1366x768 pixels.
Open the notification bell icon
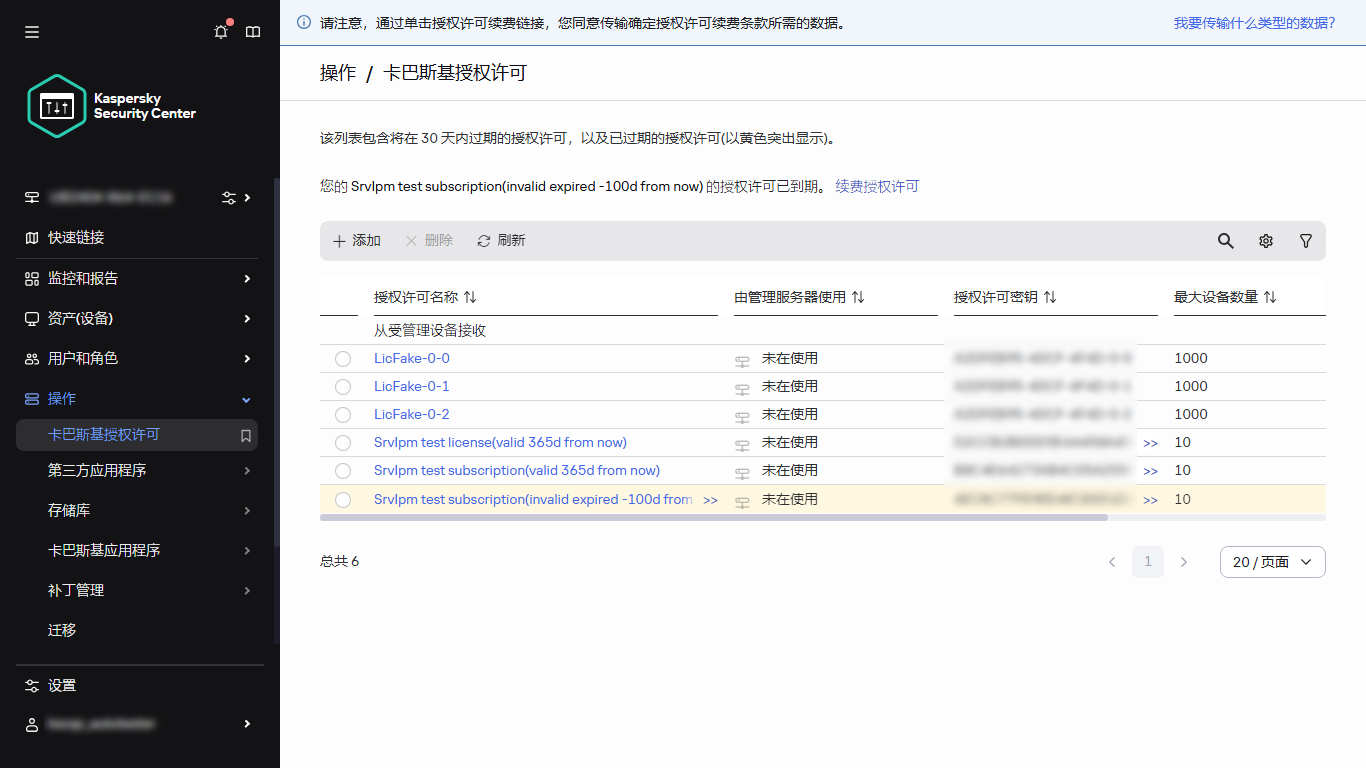point(220,31)
